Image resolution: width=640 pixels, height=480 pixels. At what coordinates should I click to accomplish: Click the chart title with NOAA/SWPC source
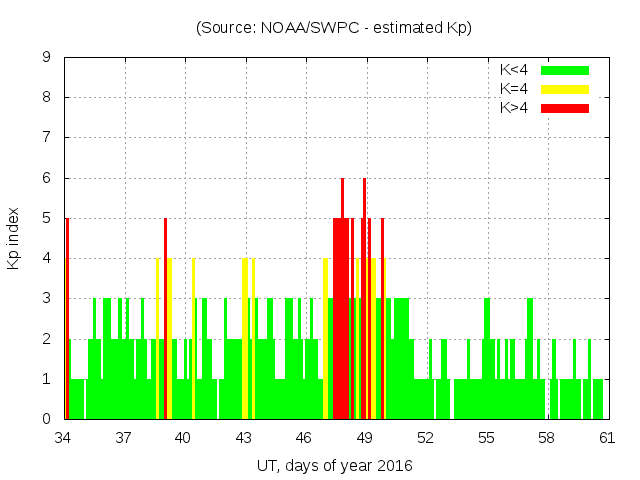click(333, 28)
